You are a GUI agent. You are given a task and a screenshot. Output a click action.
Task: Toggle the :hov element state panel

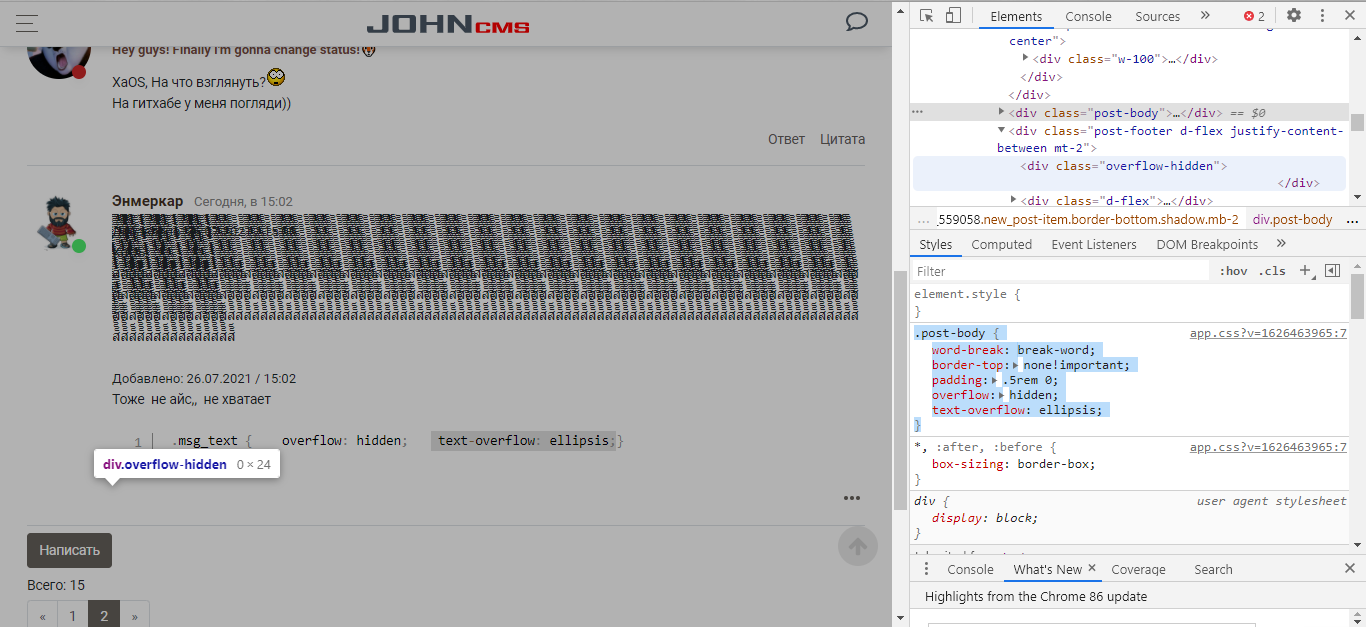1233,271
